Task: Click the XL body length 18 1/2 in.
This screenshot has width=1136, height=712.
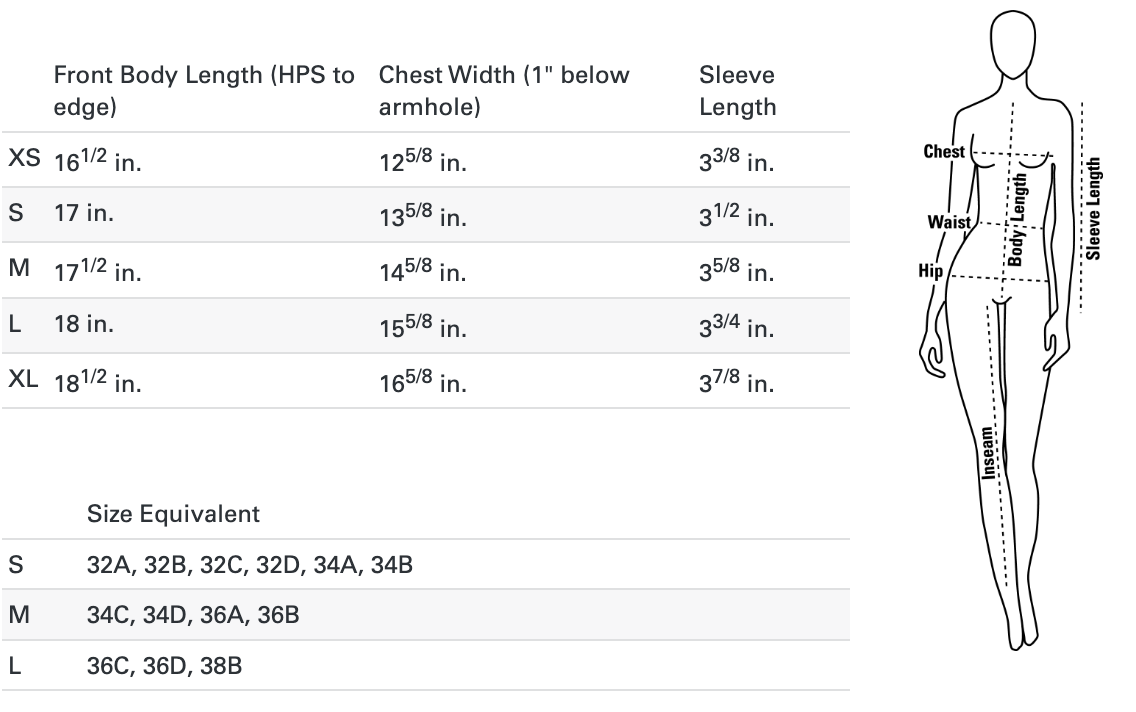Action: click(x=98, y=381)
